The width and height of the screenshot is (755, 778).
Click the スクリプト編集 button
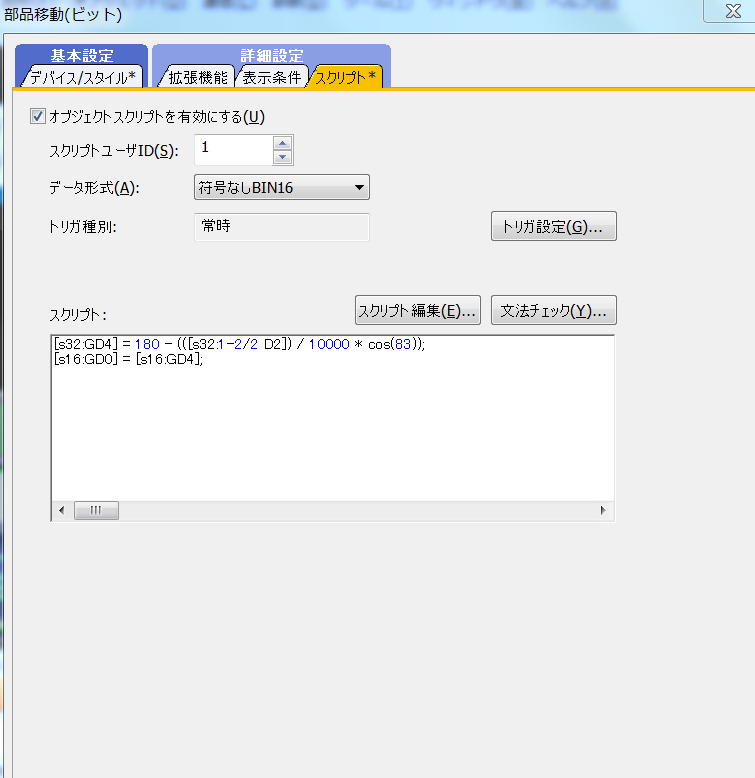point(418,310)
